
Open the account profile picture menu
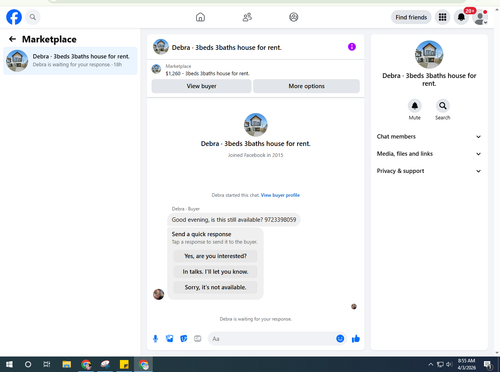click(480, 18)
